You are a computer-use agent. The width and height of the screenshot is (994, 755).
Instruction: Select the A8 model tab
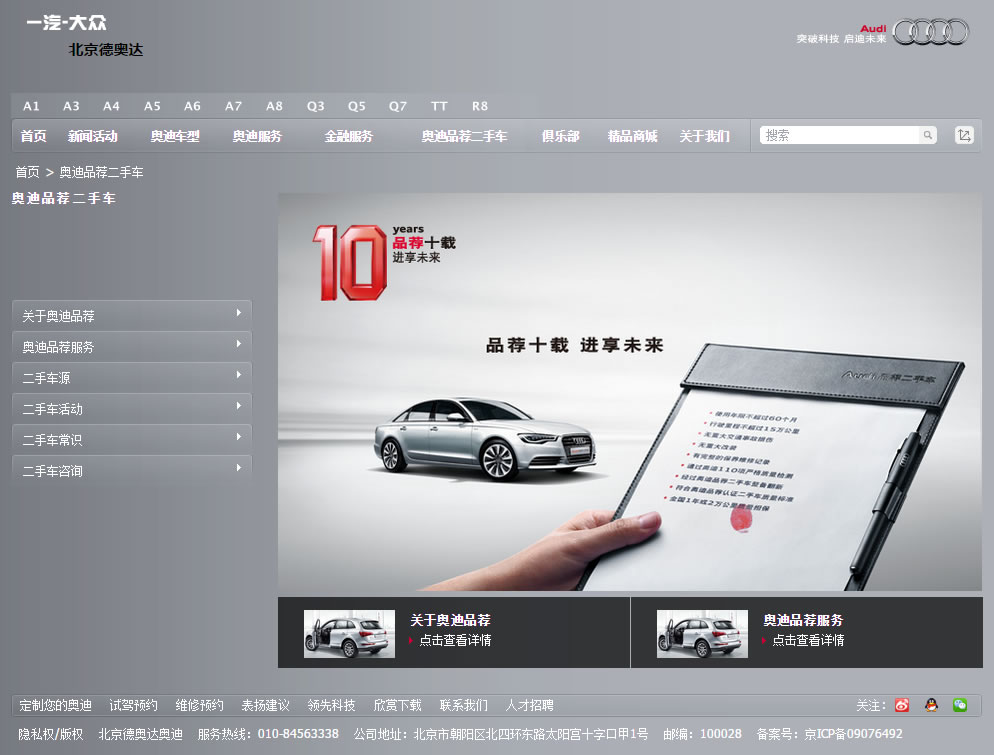[x=274, y=106]
